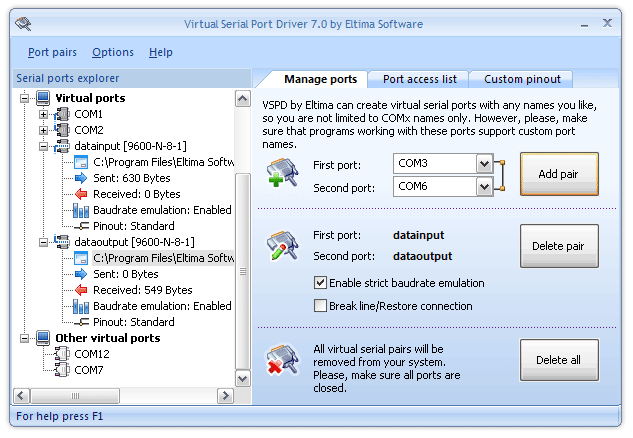Click the COM1 port connector icon

point(62,114)
